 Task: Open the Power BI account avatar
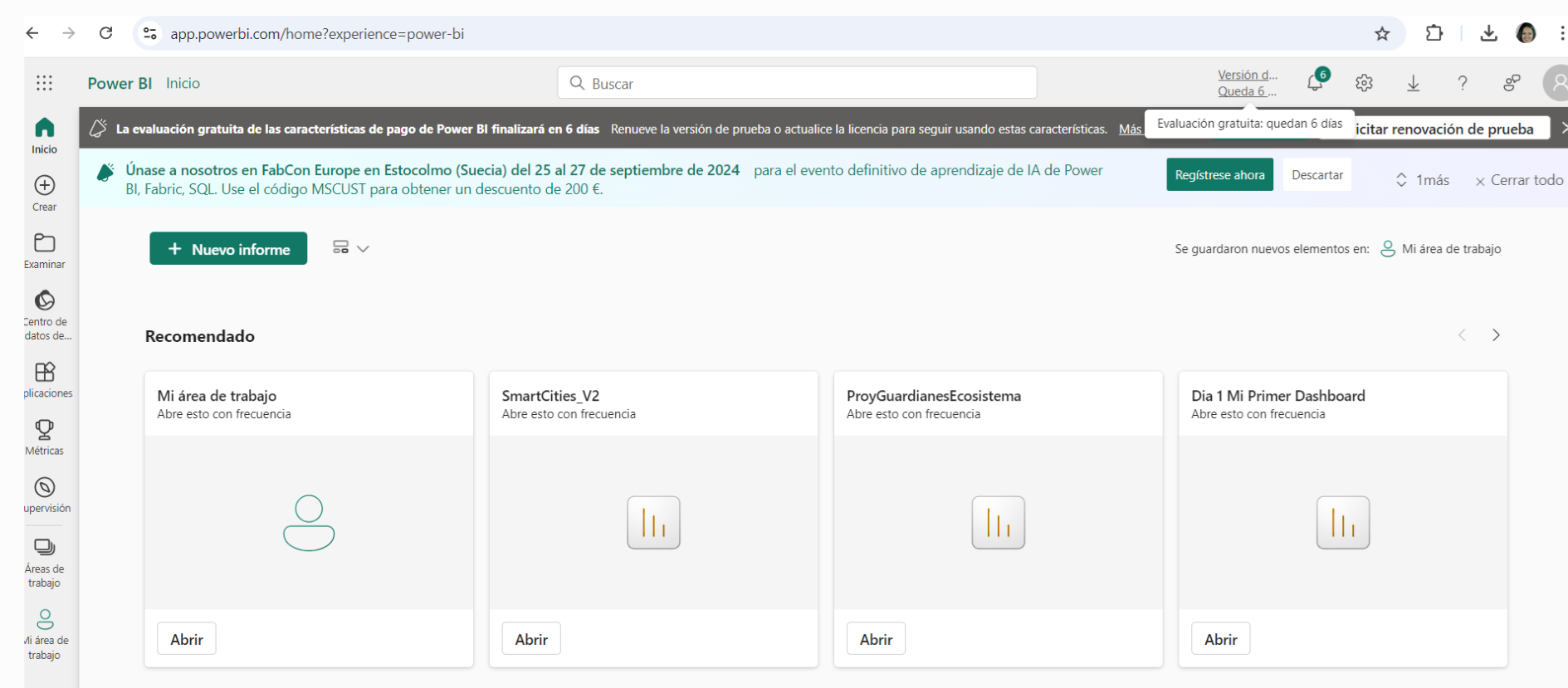pos(1556,83)
